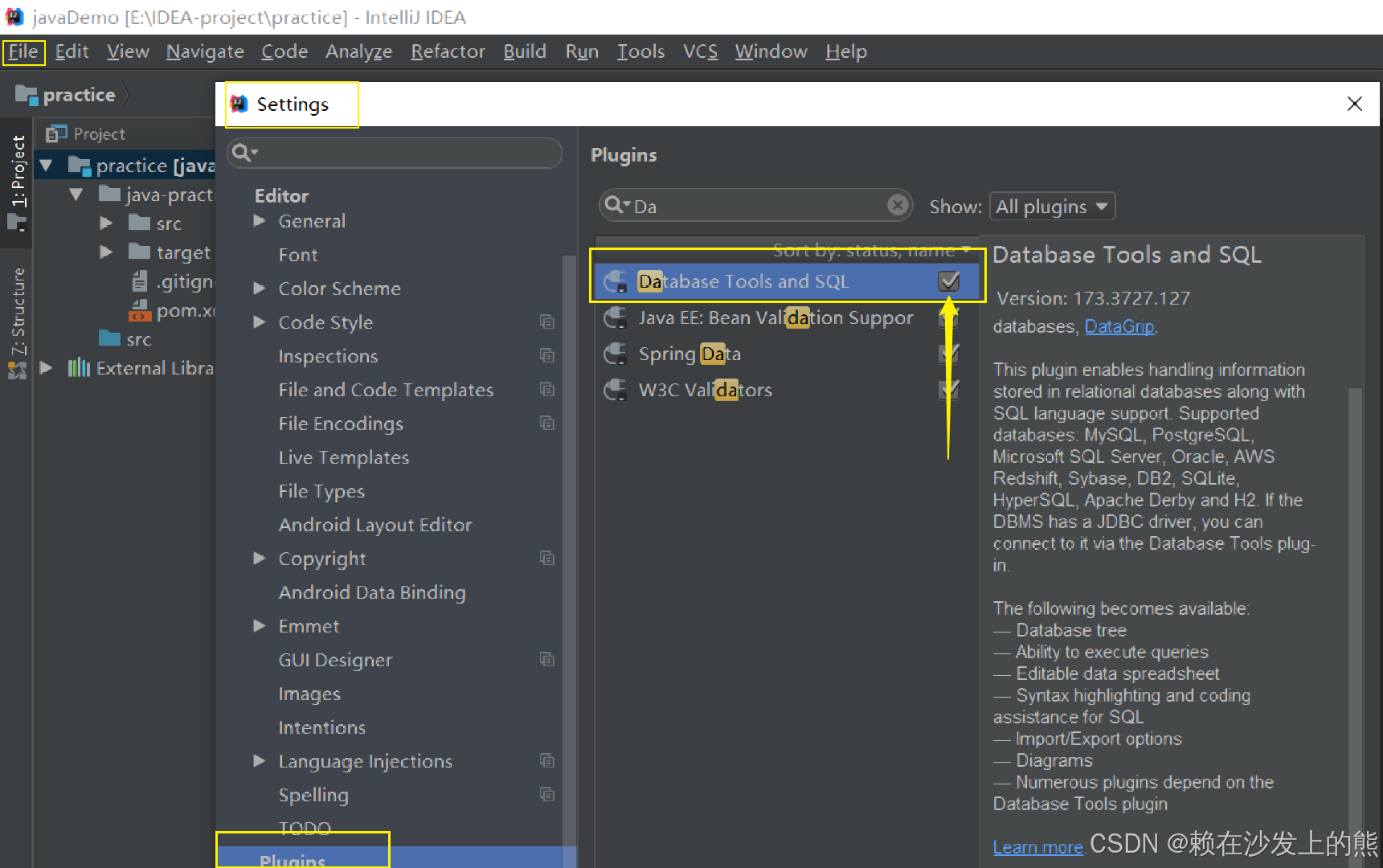Select the Spring Data plugin row
The image size is (1383, 868).
pos(787,354)
